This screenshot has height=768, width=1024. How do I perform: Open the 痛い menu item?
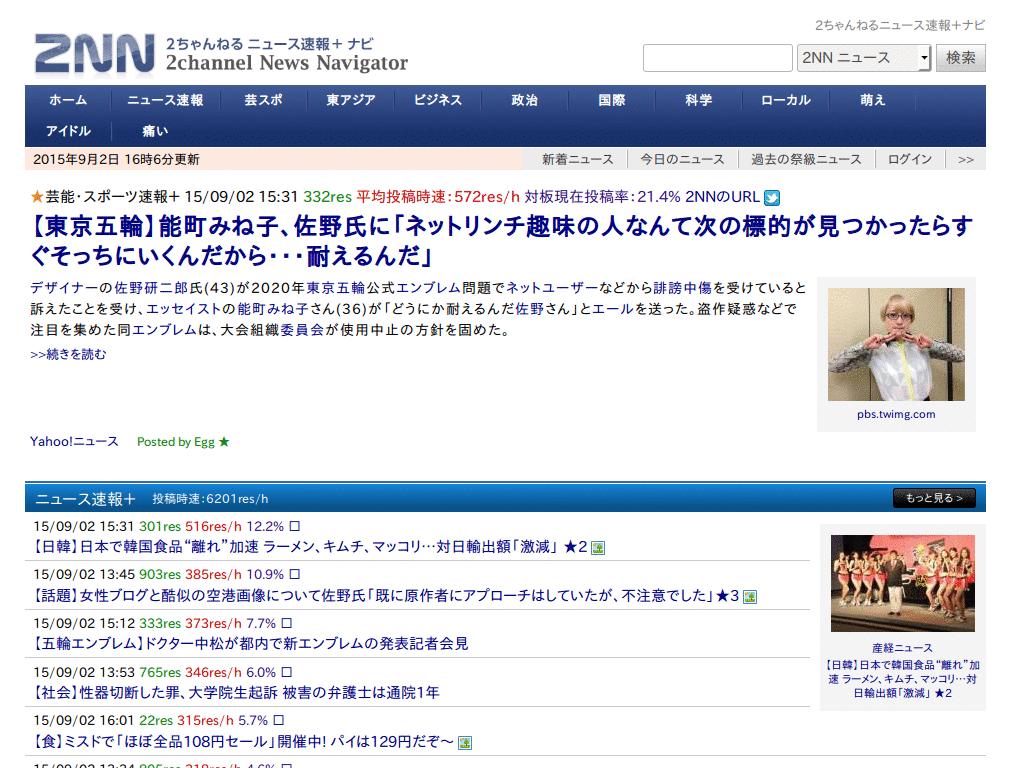click(x=155, y=131)
